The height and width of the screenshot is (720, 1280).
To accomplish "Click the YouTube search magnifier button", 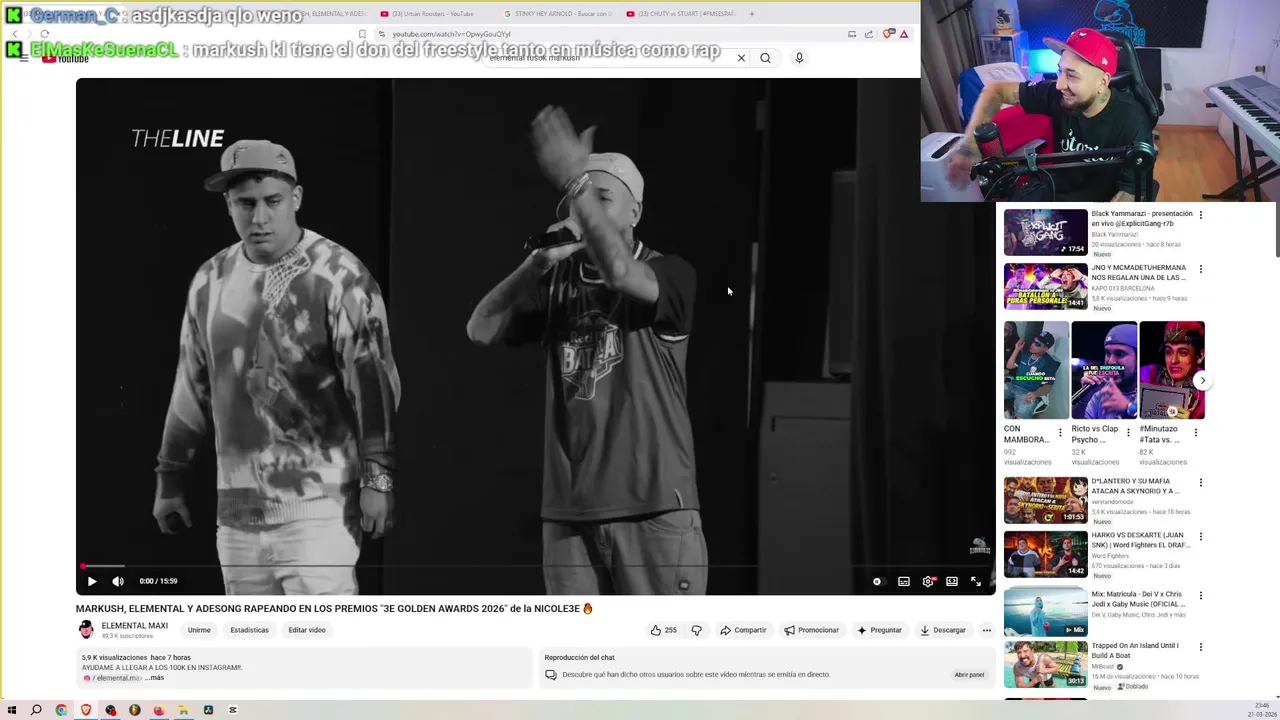I will [x=765, y=58].
